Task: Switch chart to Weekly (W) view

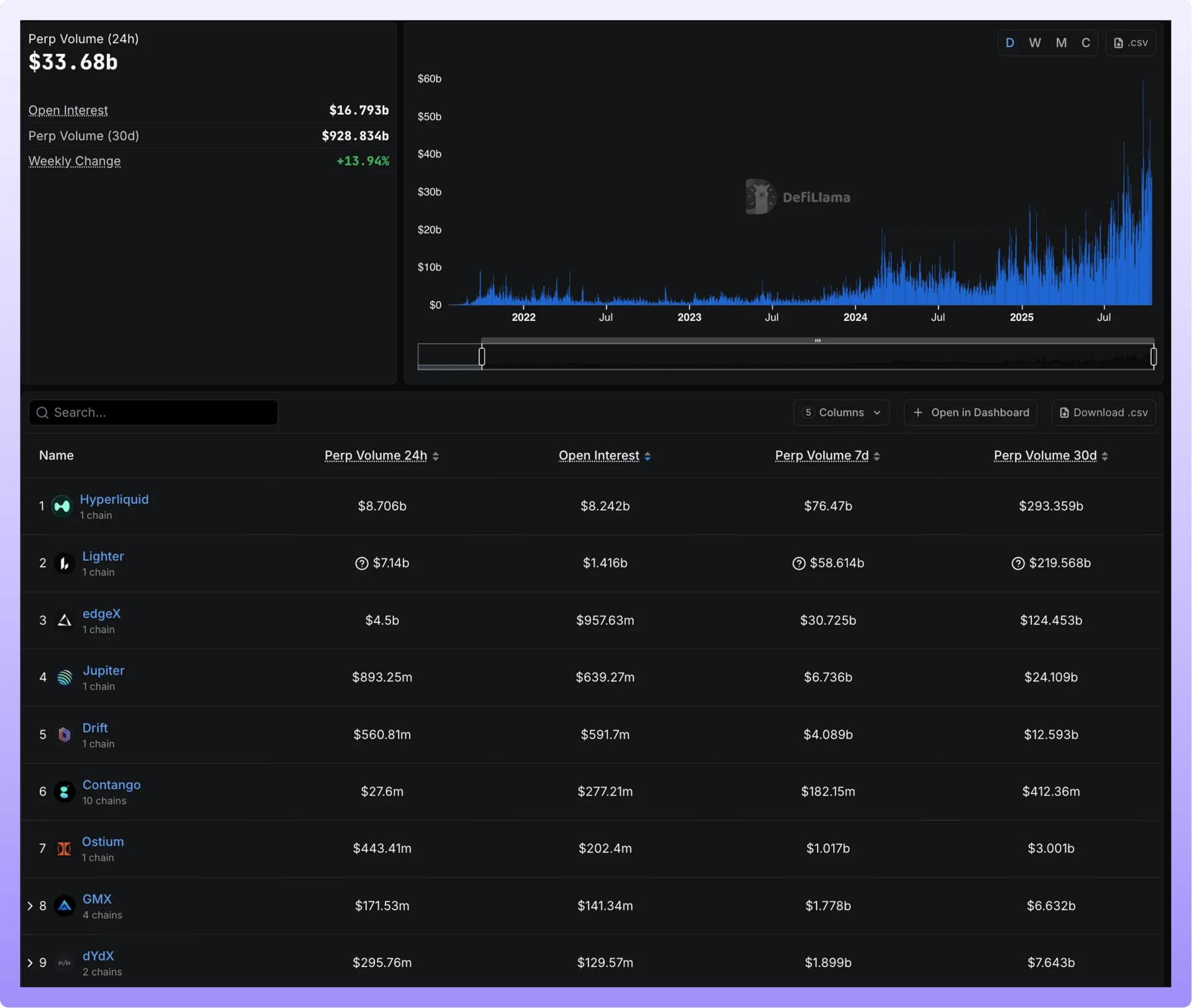Action: [1034, 43]
